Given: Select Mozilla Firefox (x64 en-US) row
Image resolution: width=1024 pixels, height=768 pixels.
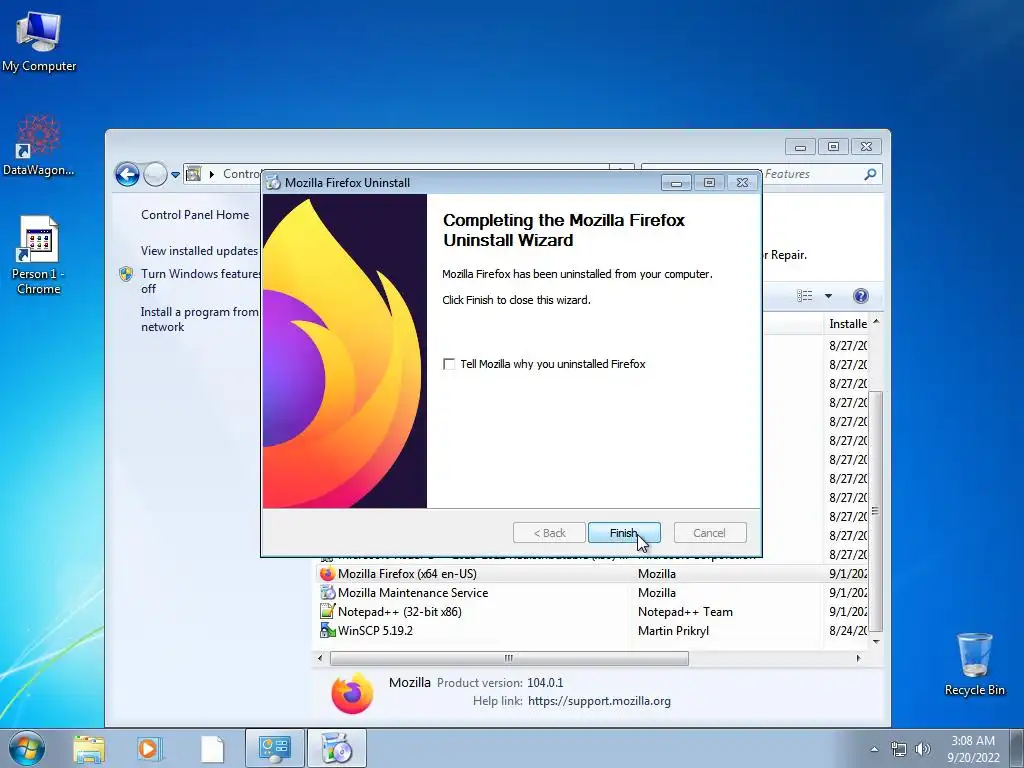Looking at the screenshot, I should click(x=594, y=573).
